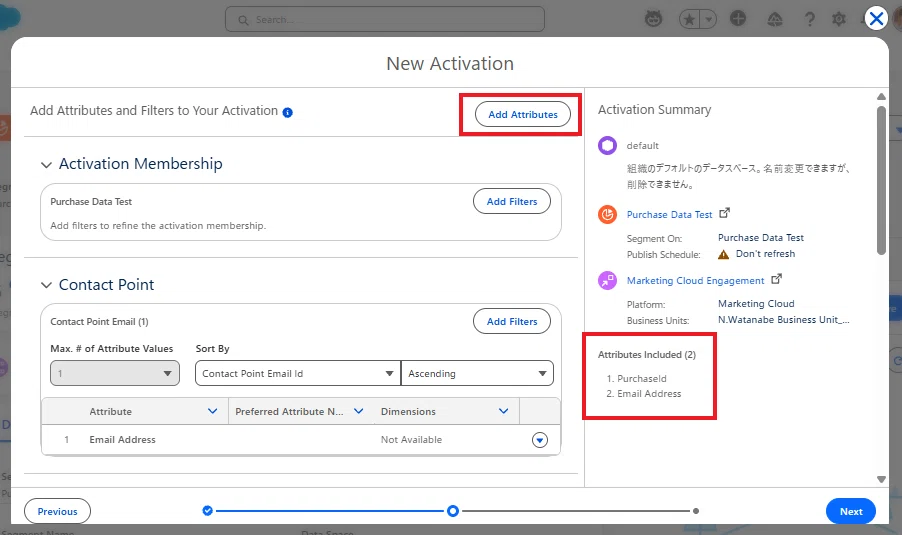
Task: Collapse the Activation Membership section
Action: click(46, 165)
